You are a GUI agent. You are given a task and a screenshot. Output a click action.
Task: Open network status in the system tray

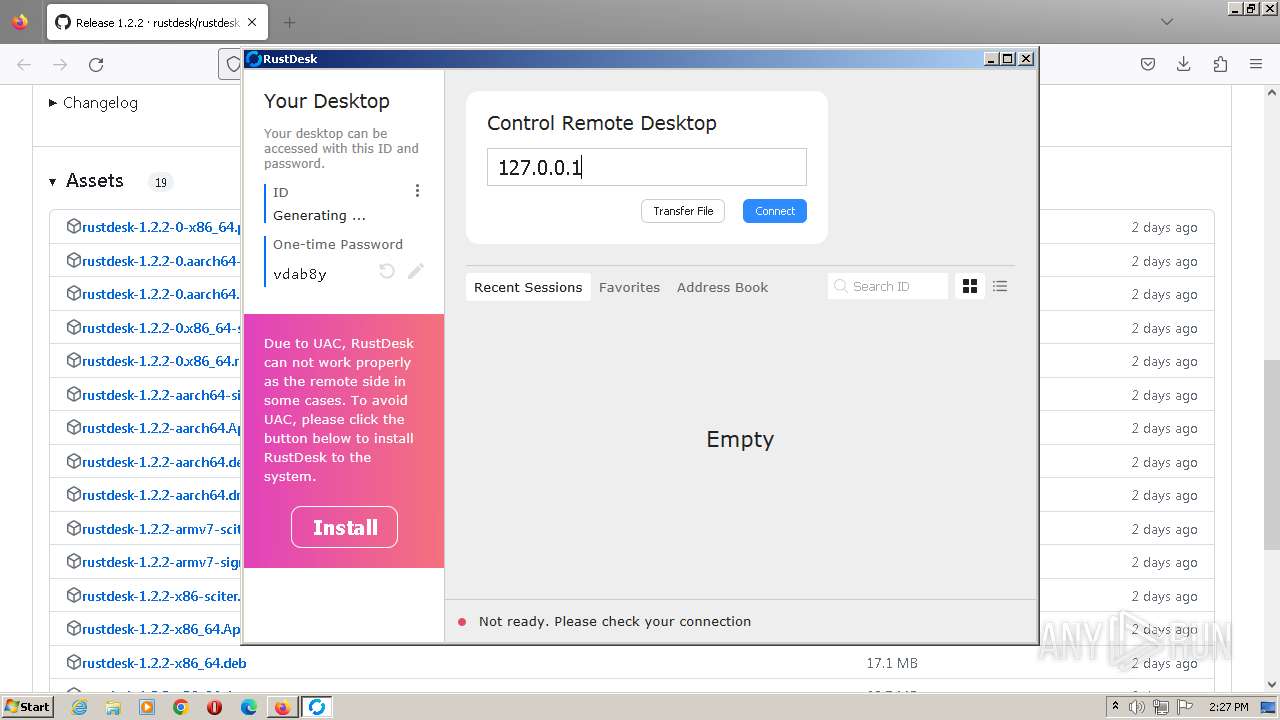click(x=1160, y=707)
